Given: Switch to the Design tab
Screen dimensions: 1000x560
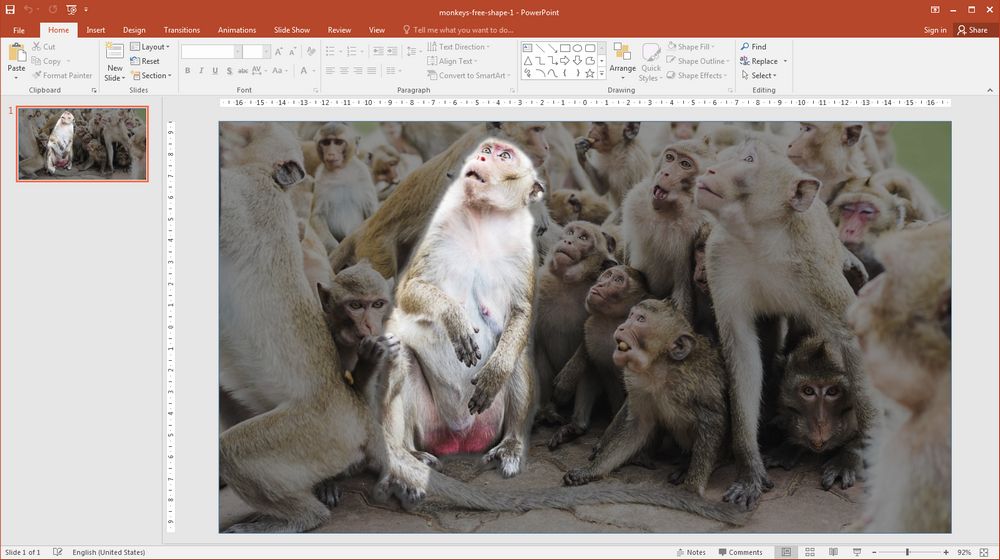Looking at the screenshot, I should pos(134,30).
